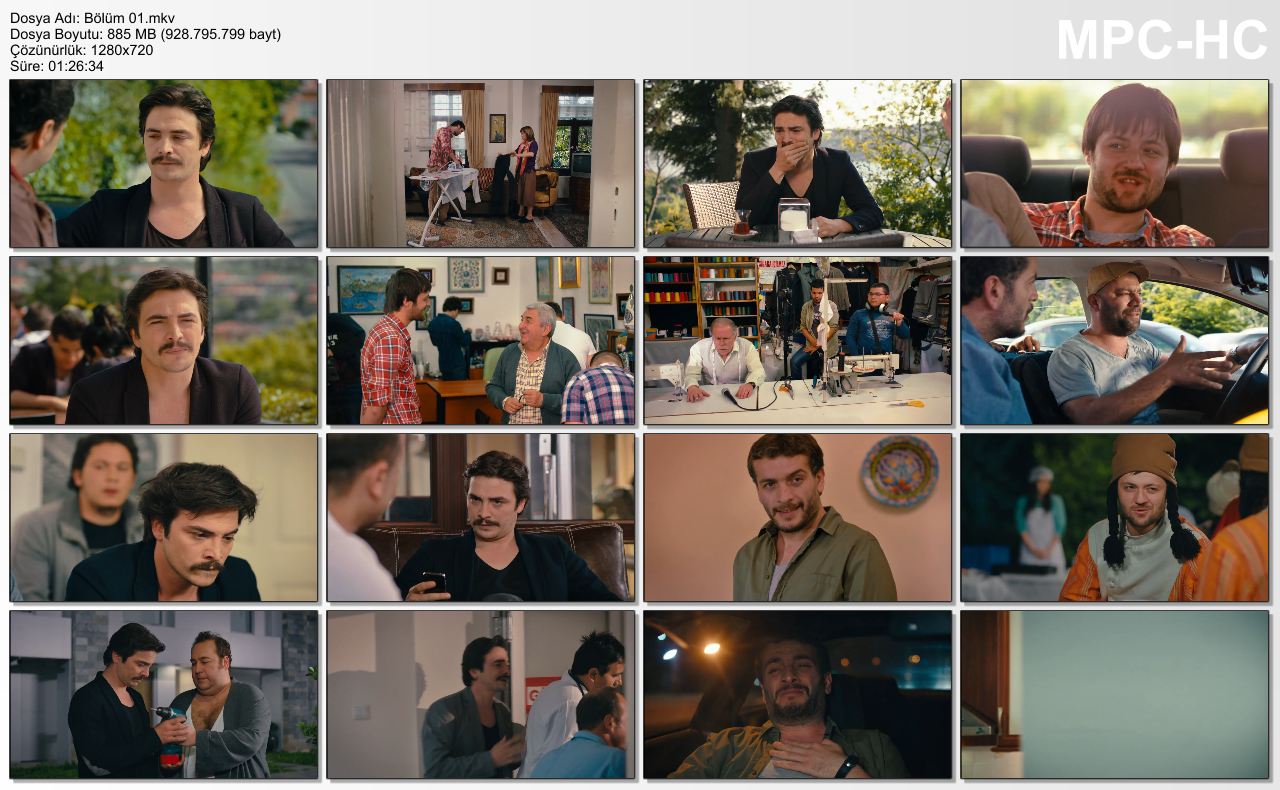
Task: Open thumbnail of man in brown beanie with braids
Action: click(x=1115, y=518)
